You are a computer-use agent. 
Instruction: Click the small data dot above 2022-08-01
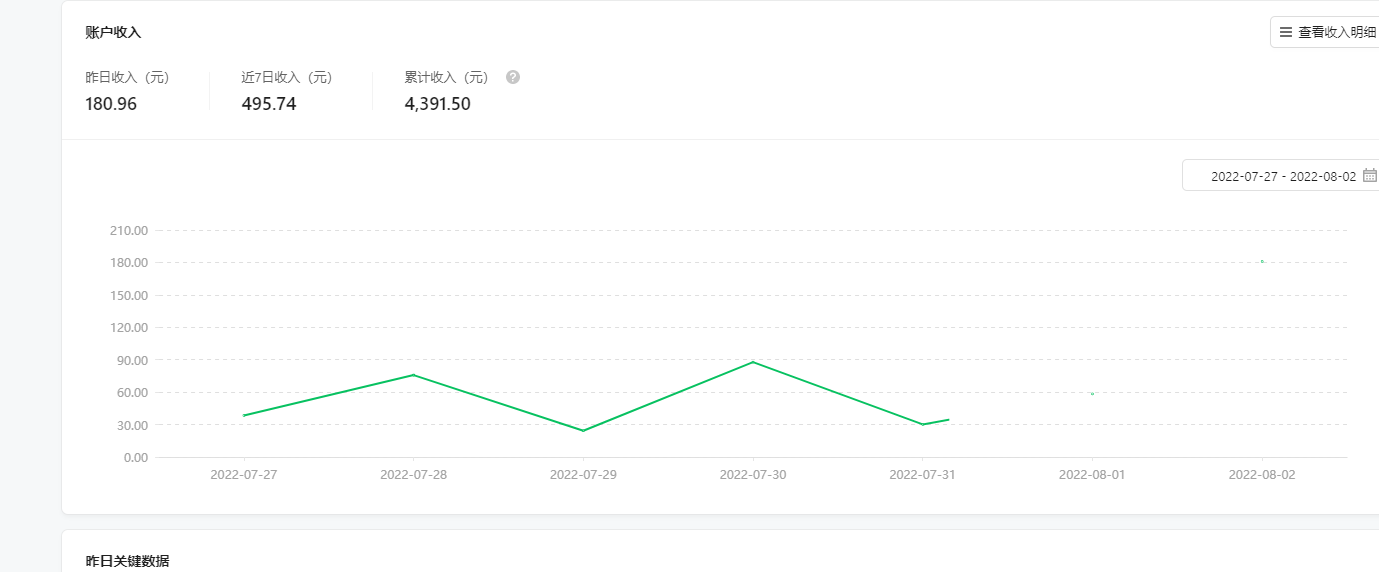pos(1092,394)
